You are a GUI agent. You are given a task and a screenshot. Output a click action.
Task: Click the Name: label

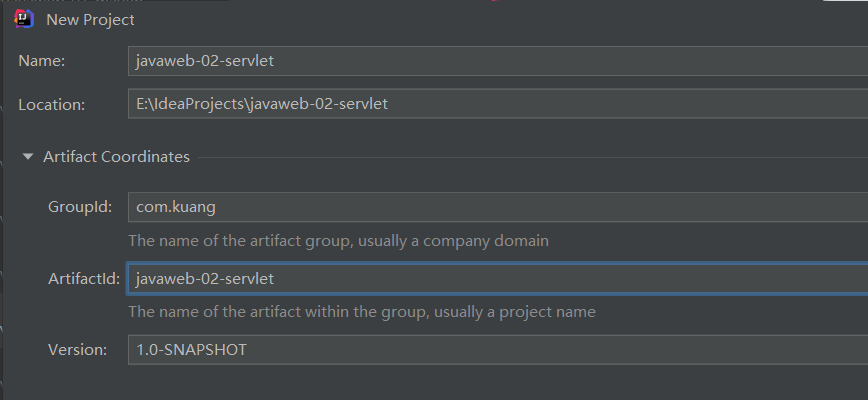[x=42, y=61]
